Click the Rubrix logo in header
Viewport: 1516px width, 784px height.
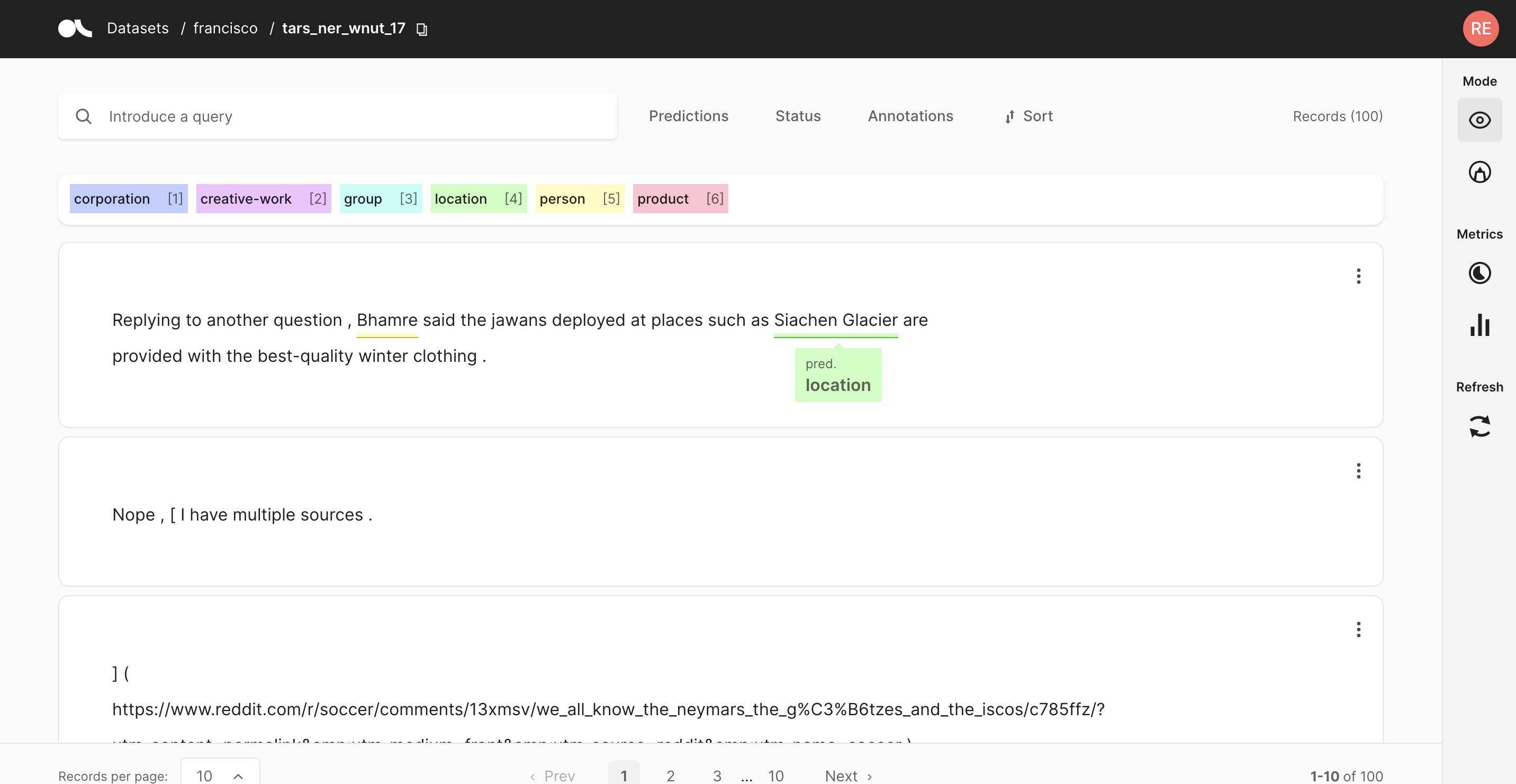click(75, 28)
